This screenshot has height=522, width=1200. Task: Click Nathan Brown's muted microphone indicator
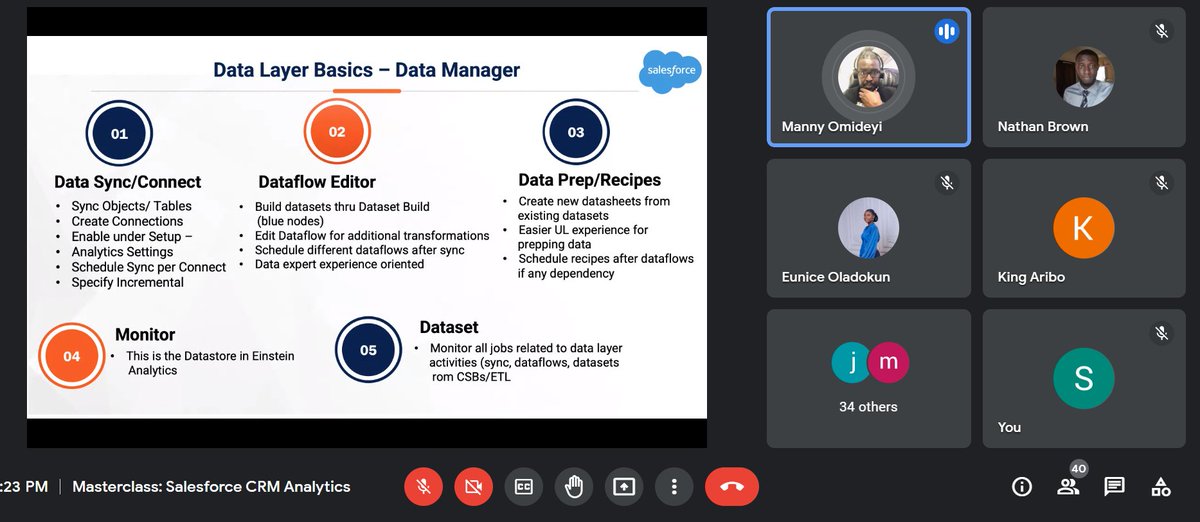pyautogui.click(x=1161, y=31)
